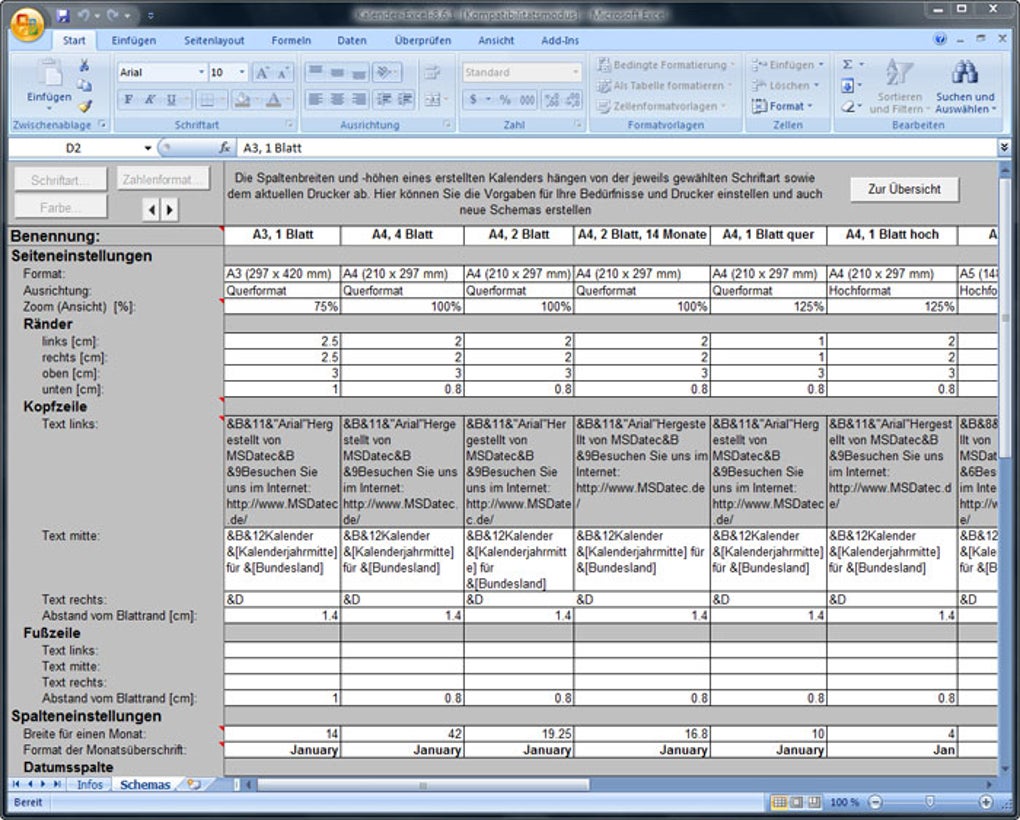Click the Zur Übersicht button
Screen dimensions: 1020x820
click(904, 189)
